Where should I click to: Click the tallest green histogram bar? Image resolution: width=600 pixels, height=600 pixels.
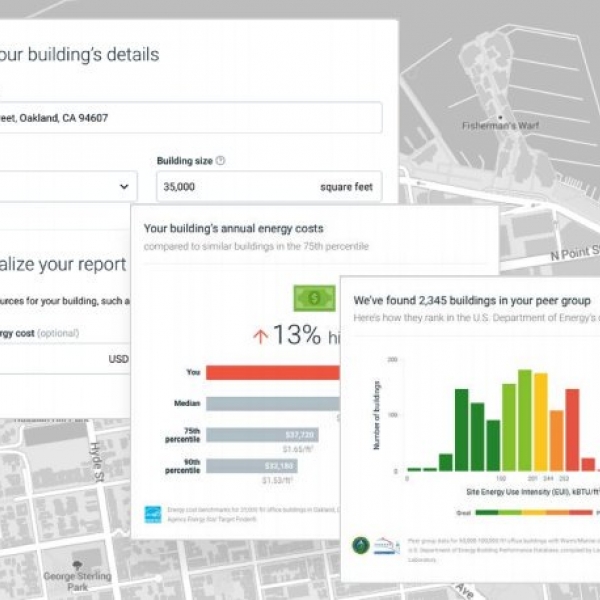click(525, 420)
